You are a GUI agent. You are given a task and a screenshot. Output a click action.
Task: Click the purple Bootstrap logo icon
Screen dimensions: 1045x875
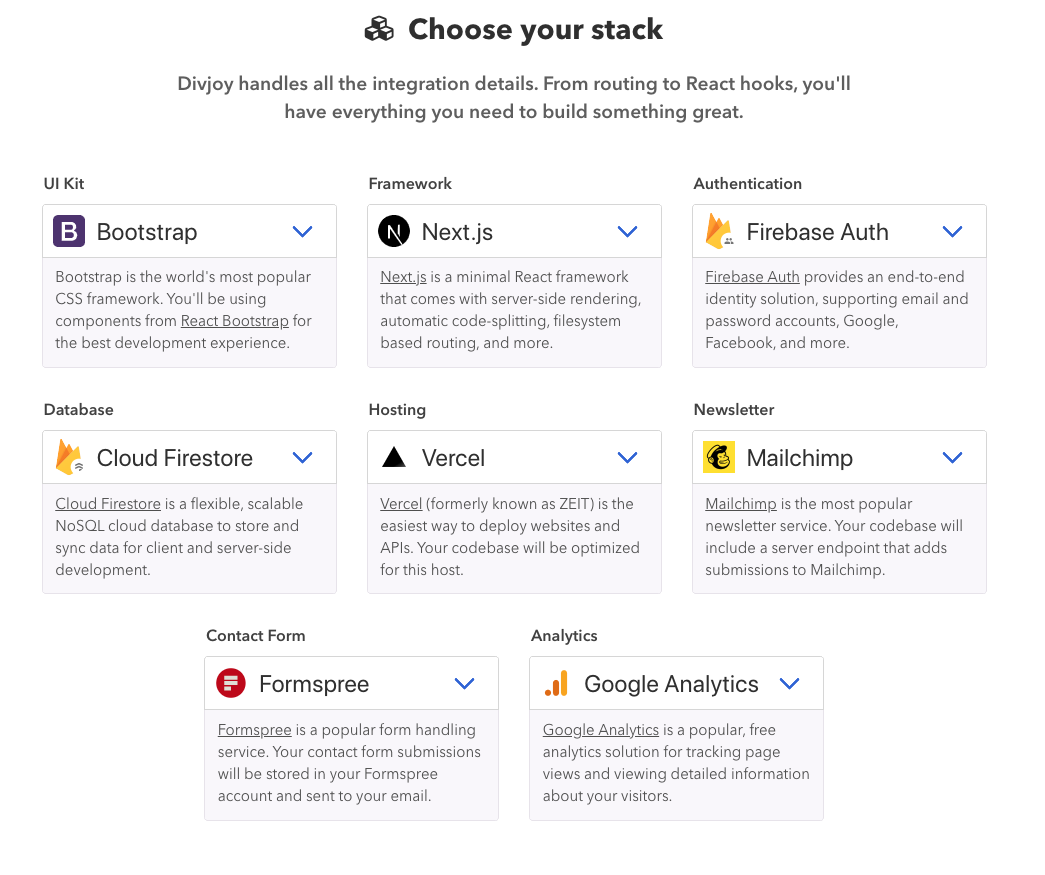[x=69, y=231]
